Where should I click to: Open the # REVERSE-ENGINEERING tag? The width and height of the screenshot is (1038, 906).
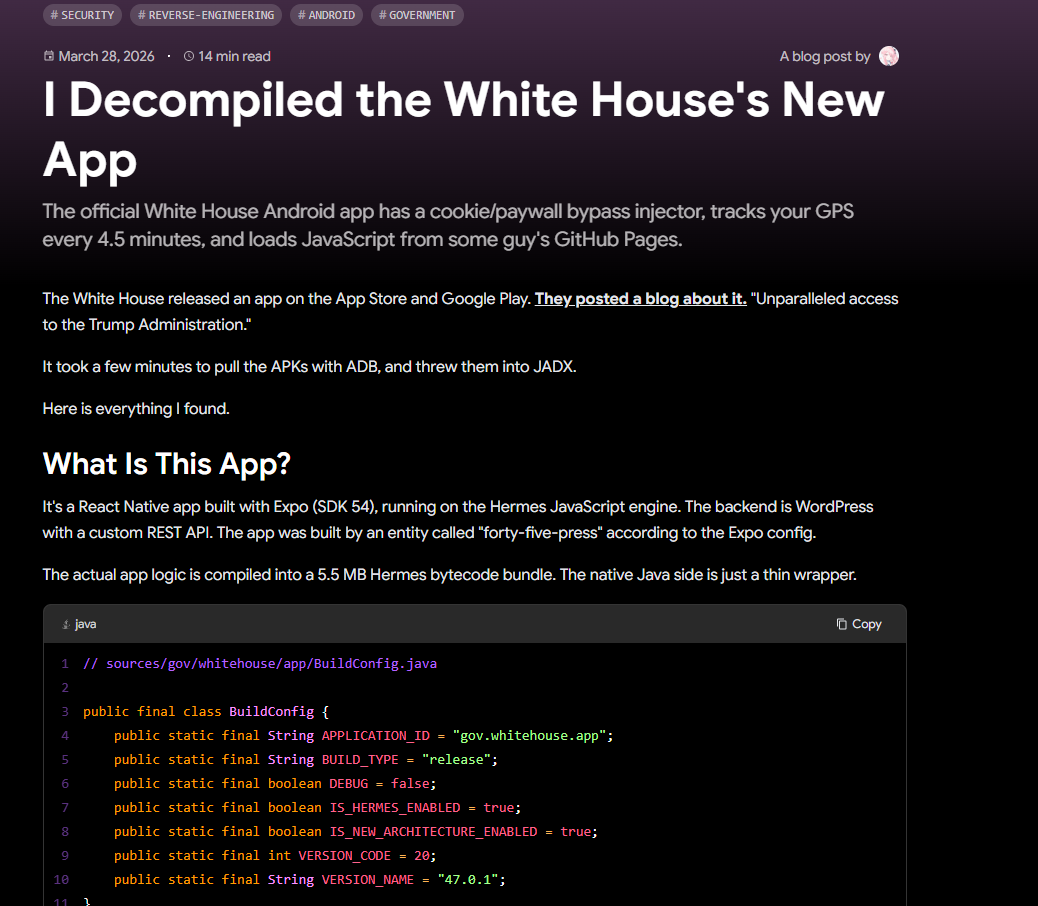point(206,15)
